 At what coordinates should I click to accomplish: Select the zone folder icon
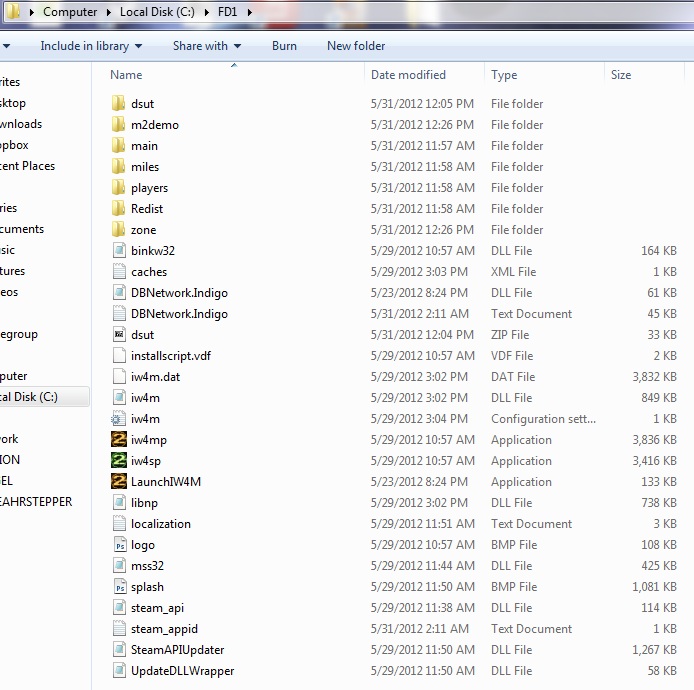(x=118, y=230)
